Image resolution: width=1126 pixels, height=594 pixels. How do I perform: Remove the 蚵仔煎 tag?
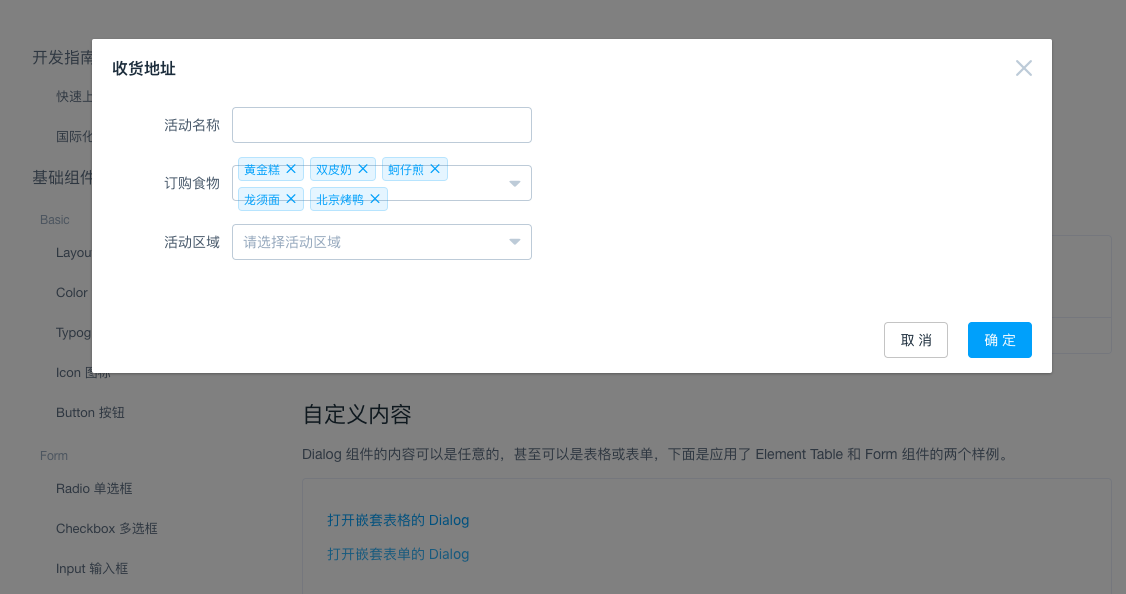[434, 168]
